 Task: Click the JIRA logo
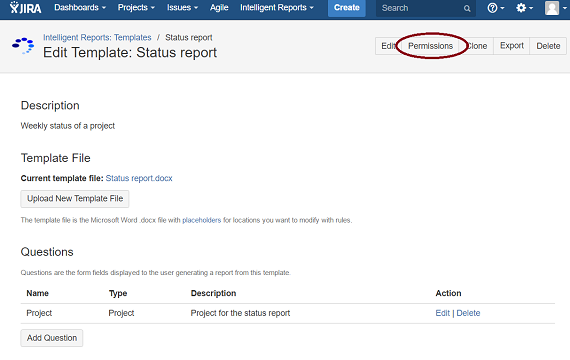click(x=25, y=8)
